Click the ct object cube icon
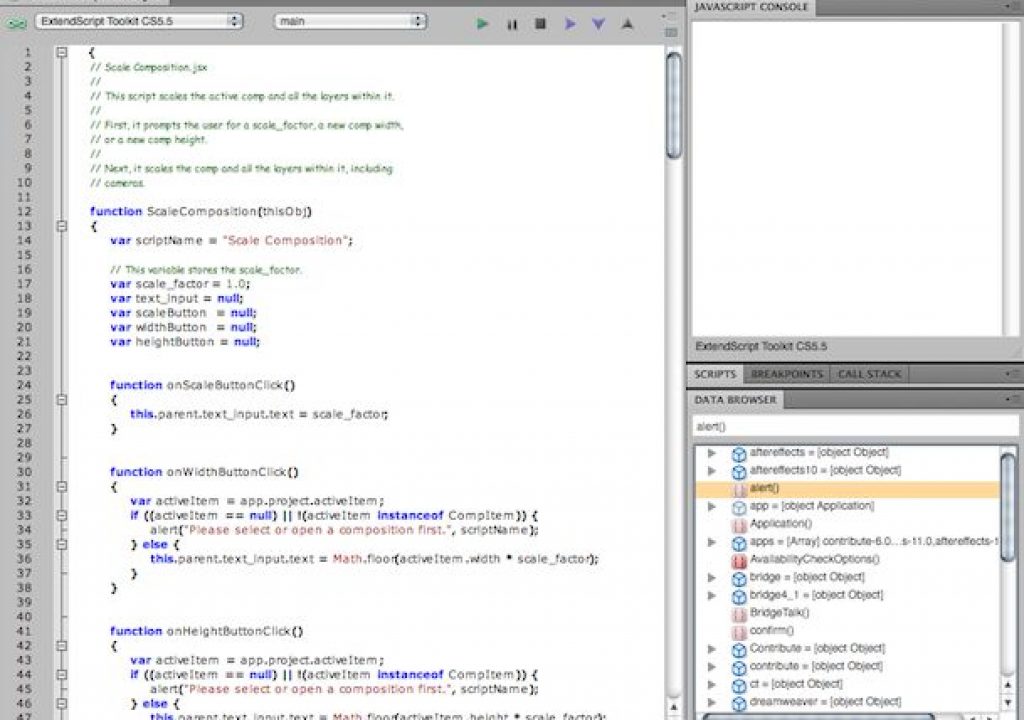 click(739, 685)
